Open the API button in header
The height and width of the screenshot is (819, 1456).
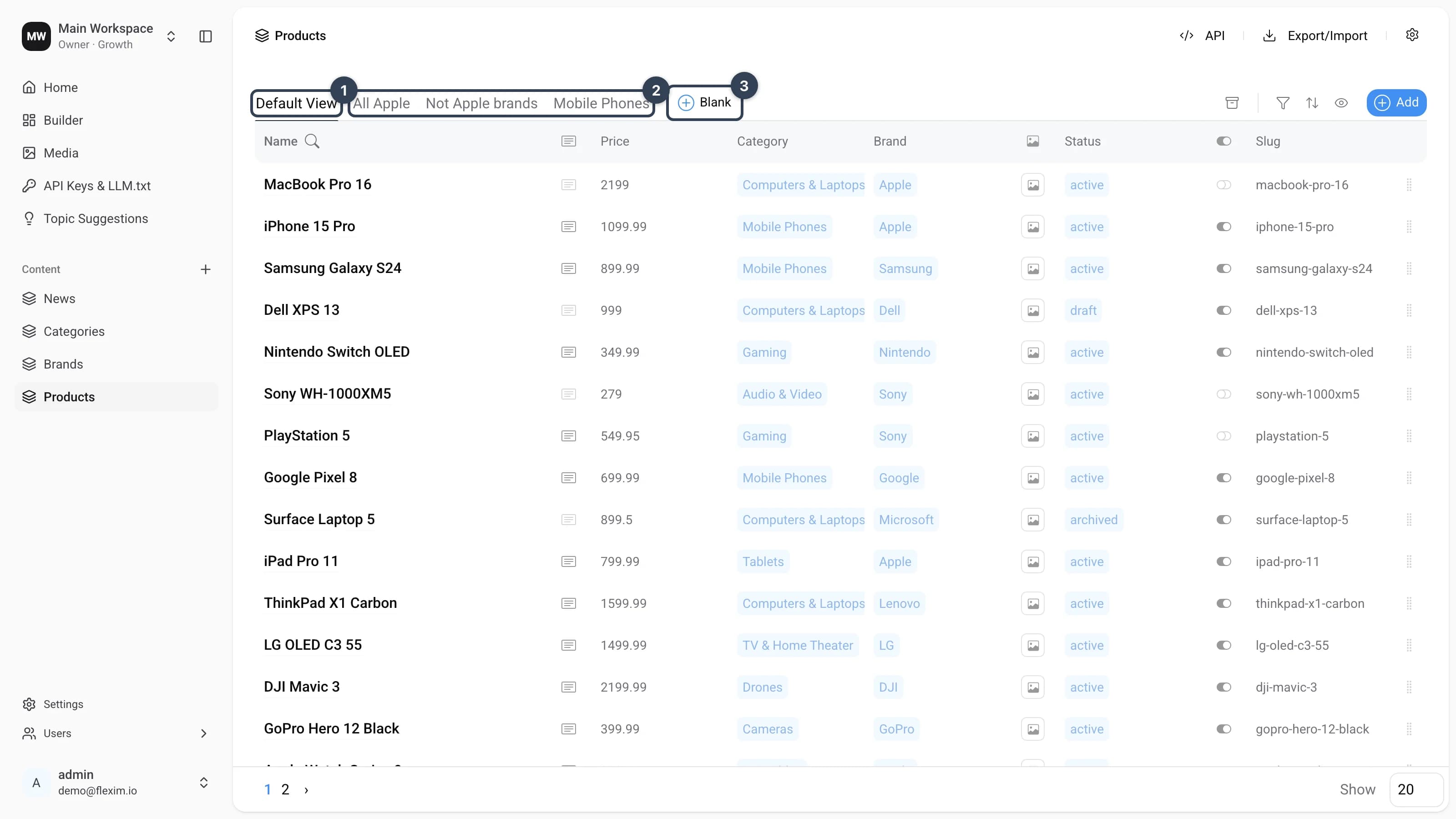point(1202,35)
